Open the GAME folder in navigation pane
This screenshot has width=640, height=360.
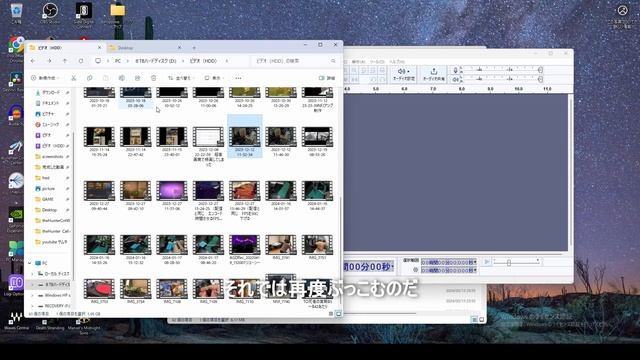click(52, 199)
